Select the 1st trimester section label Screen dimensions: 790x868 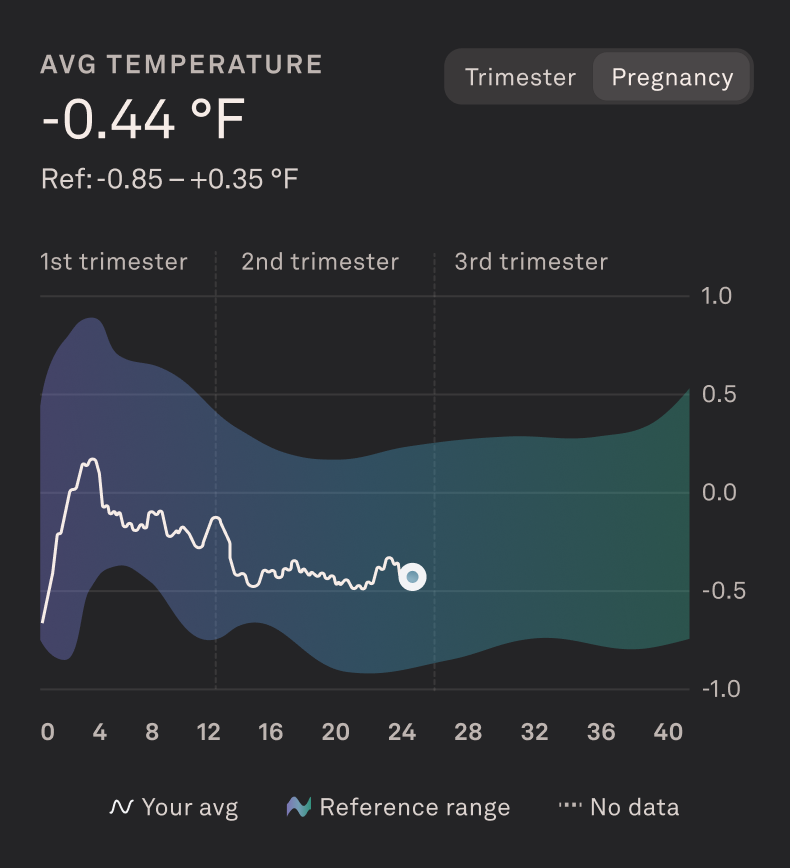113,262
